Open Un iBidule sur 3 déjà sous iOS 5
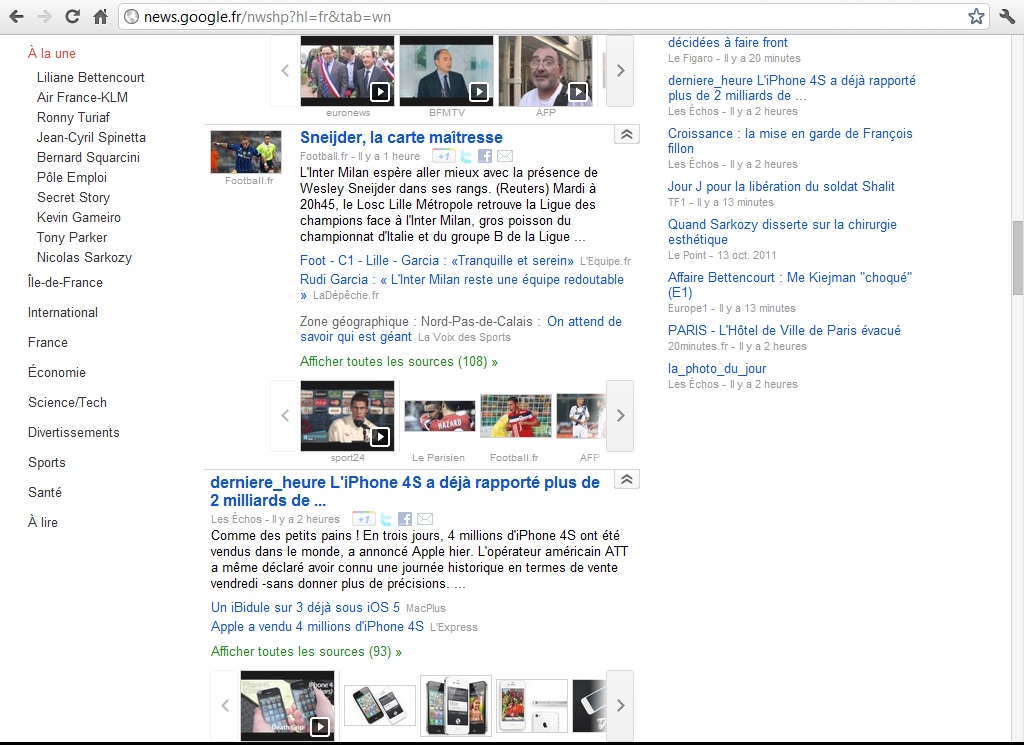1025x745 pixels. 305,607
